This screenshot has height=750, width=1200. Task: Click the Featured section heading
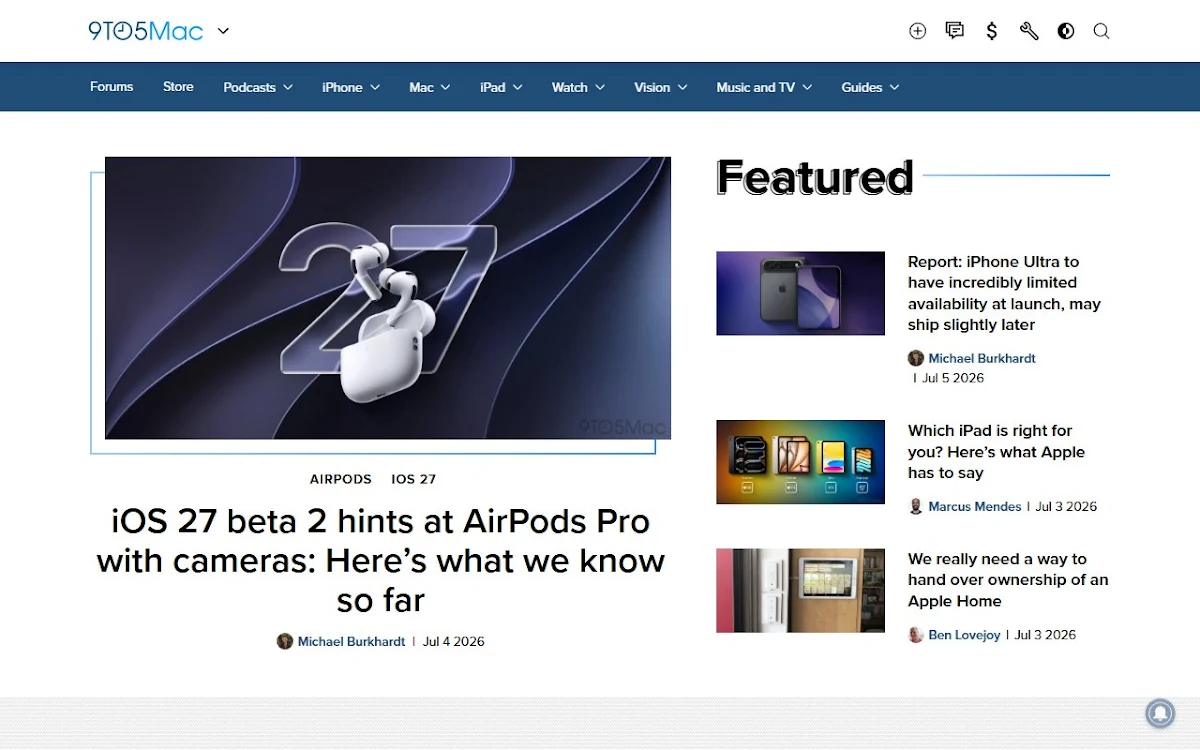815,177
